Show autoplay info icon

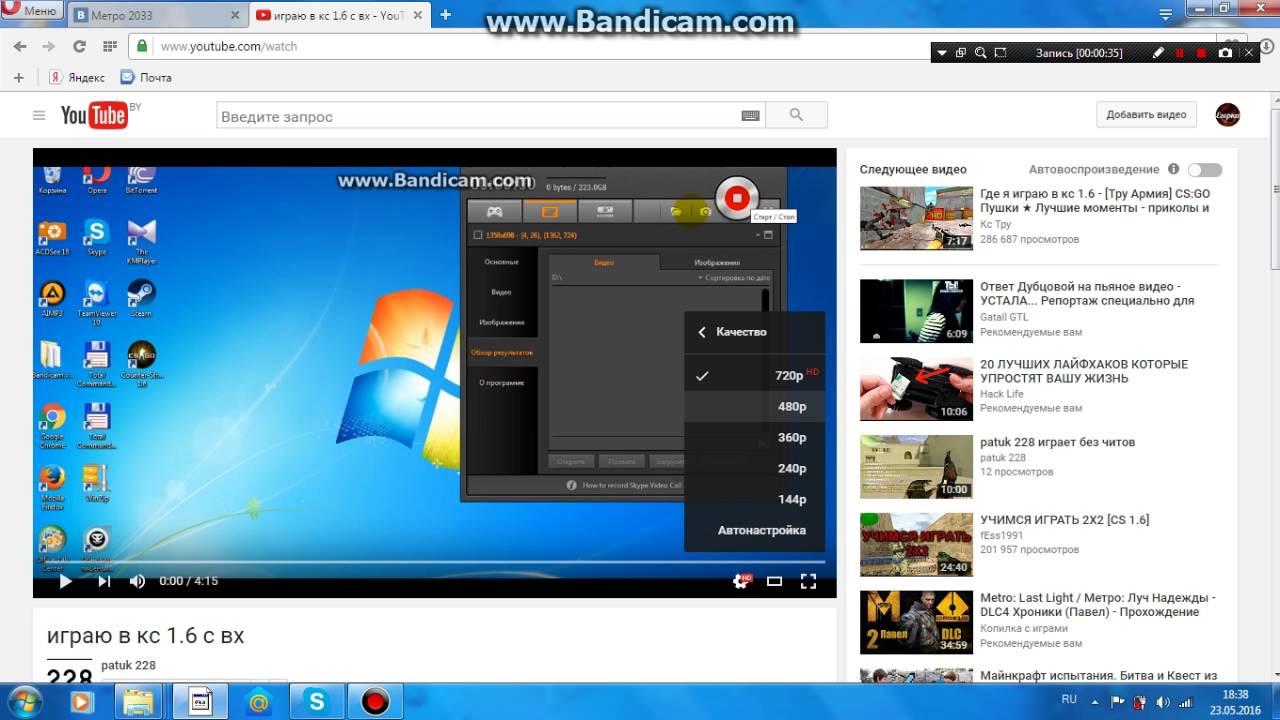click(1173, 169)
